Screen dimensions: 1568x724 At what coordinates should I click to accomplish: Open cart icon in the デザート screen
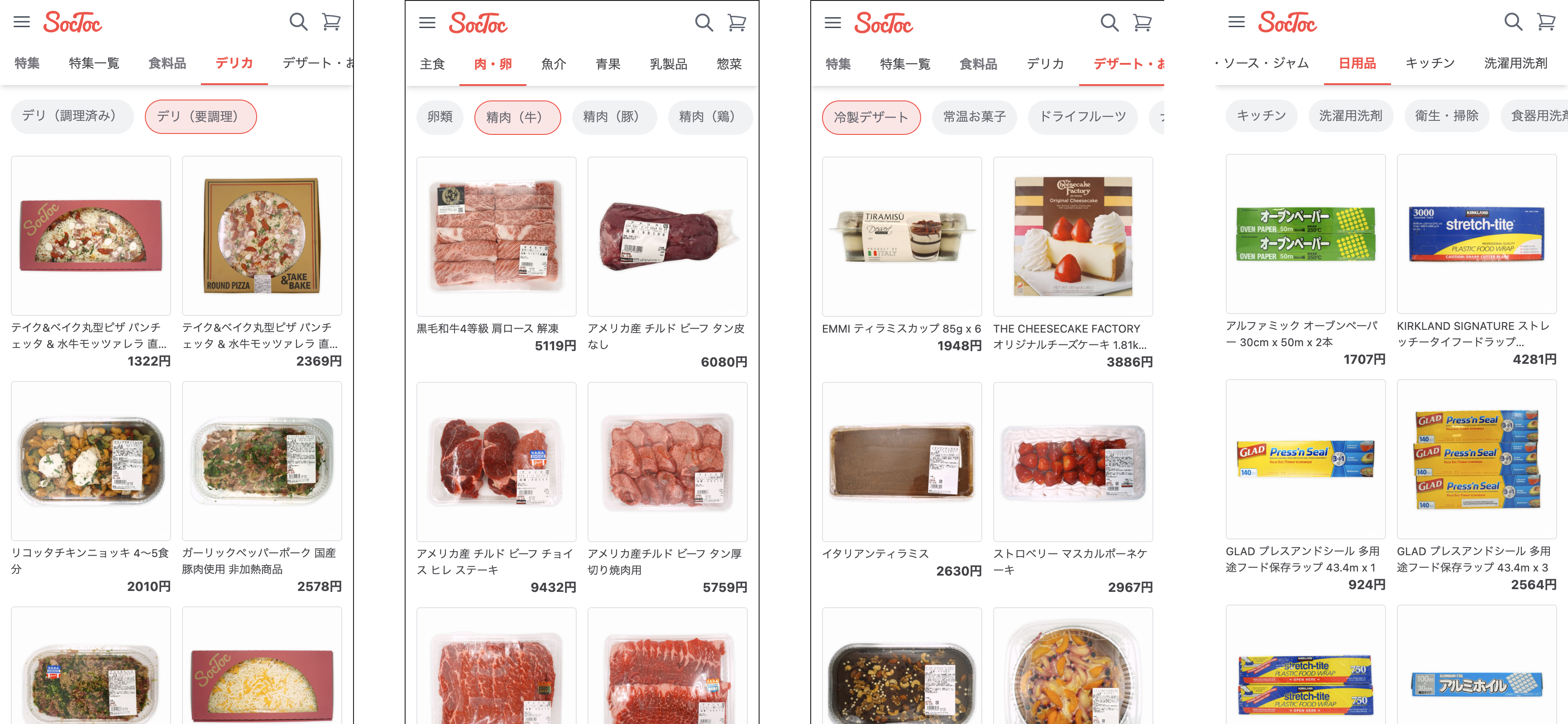[x=1143, y=23]
